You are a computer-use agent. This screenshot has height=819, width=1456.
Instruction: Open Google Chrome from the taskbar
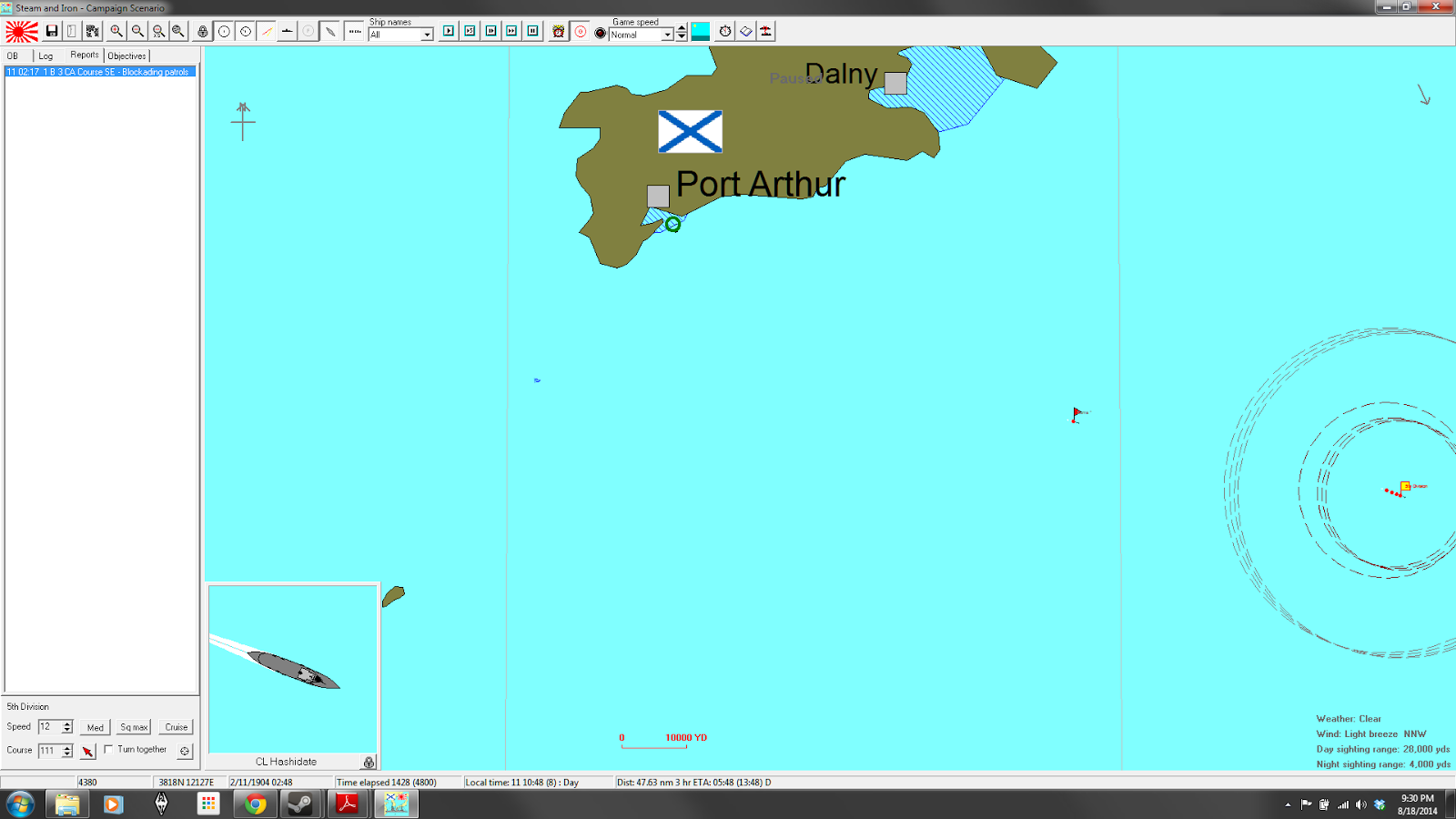(x=255, y=804)
